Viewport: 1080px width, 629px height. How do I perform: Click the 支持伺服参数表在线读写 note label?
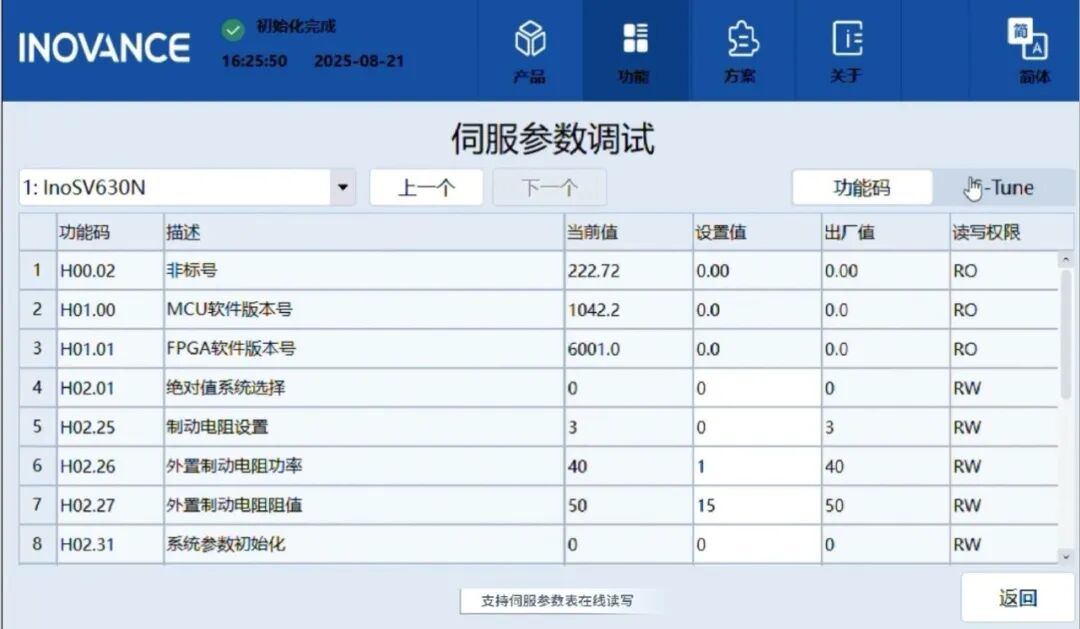(557, 601)
